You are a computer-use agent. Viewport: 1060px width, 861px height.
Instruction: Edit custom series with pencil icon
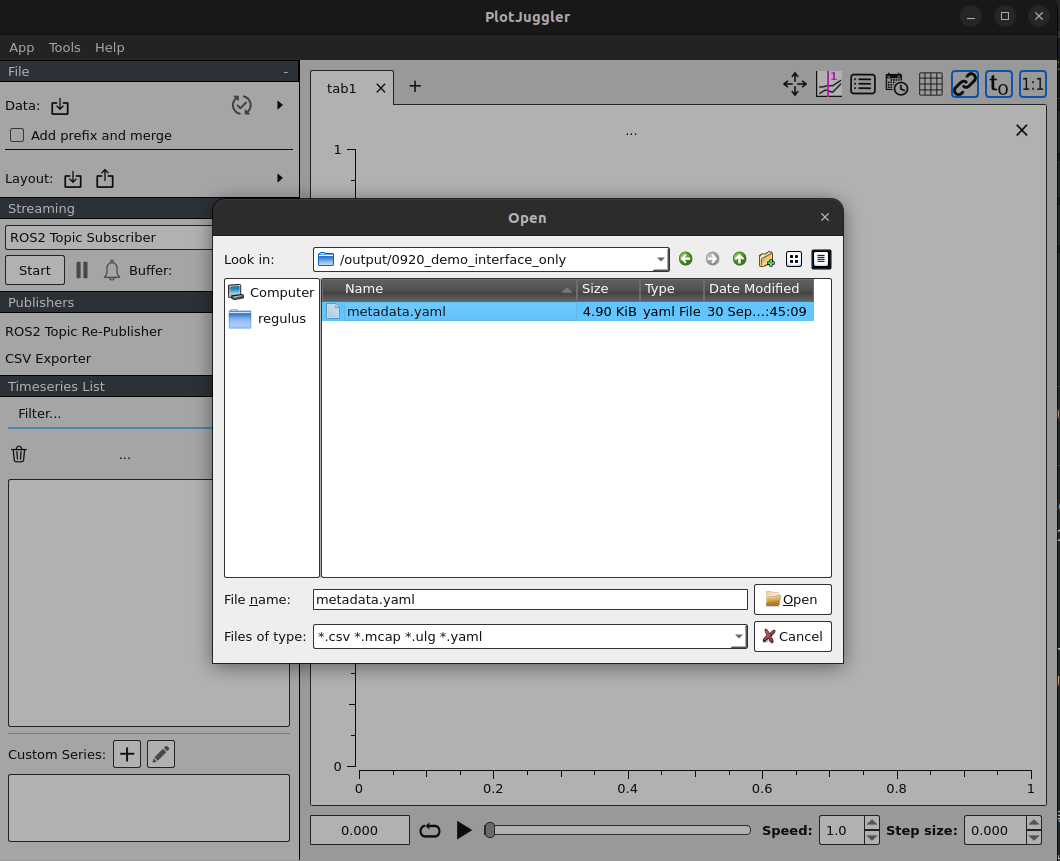pyautogui.click(x=161, y=754)
